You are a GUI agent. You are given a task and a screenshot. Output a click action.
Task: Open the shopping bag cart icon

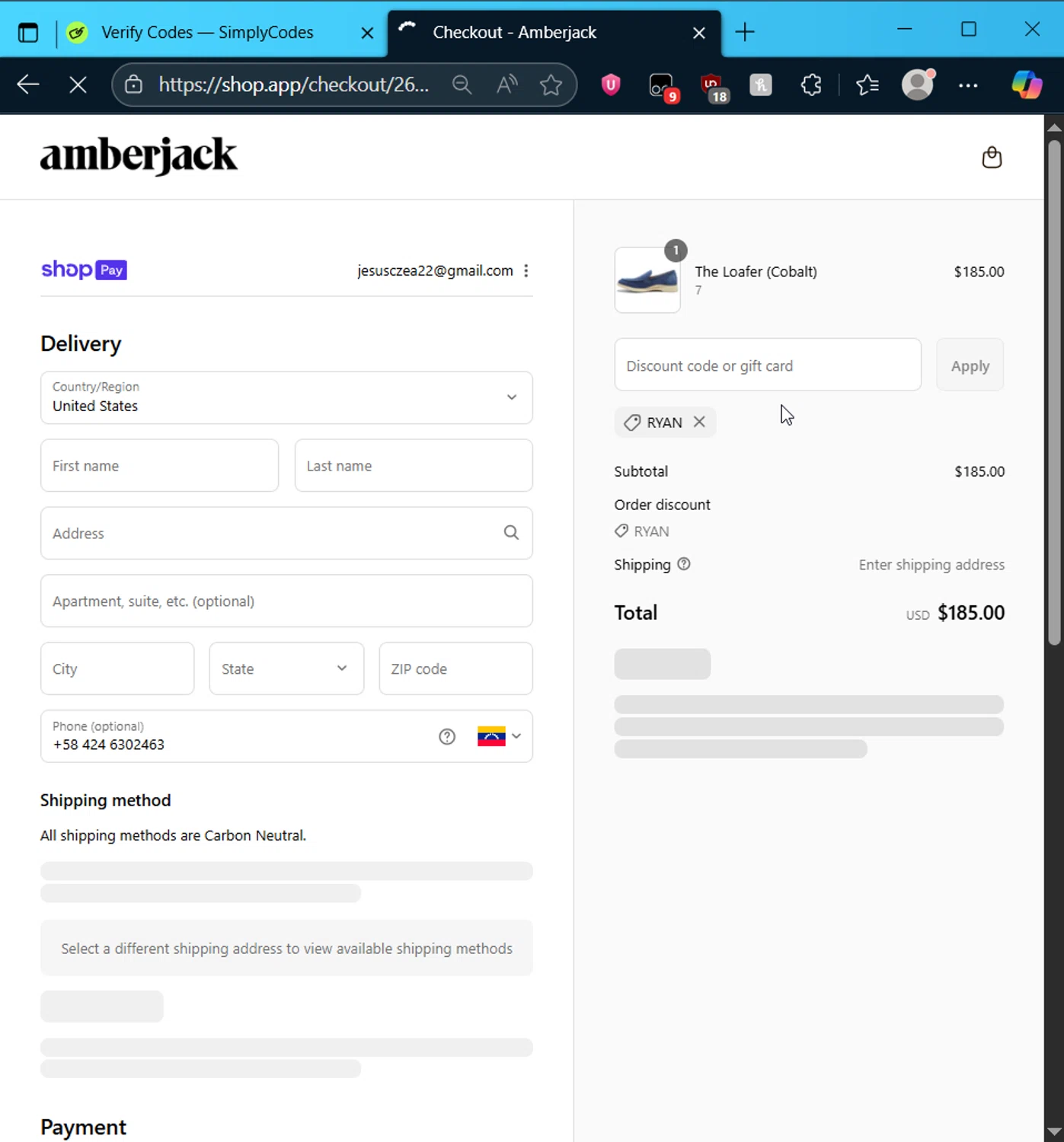click(992, 158)
